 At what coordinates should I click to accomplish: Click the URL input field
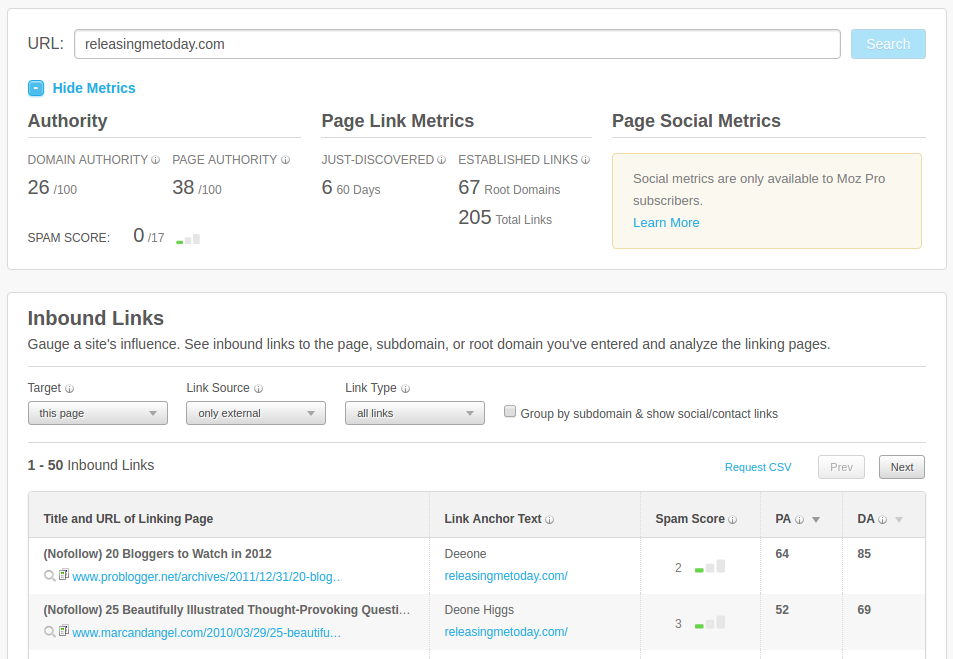[x=457, y=44]
